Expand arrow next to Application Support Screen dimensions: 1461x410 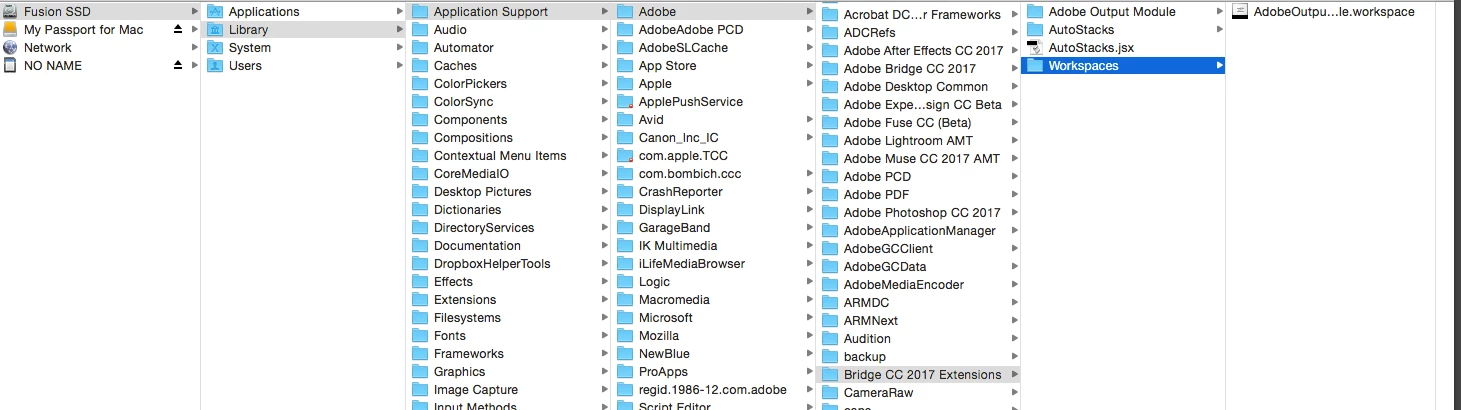pos(604,12)
